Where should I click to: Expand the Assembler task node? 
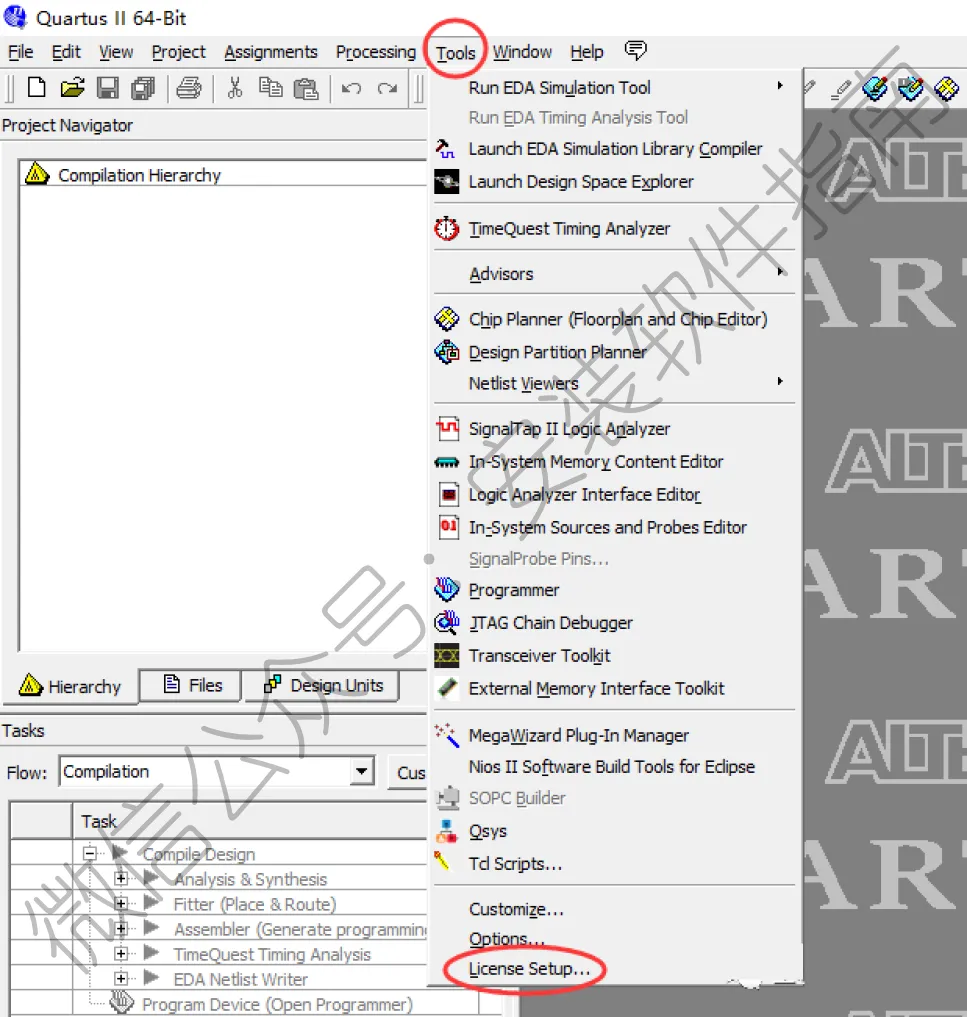tap(121, 929)
